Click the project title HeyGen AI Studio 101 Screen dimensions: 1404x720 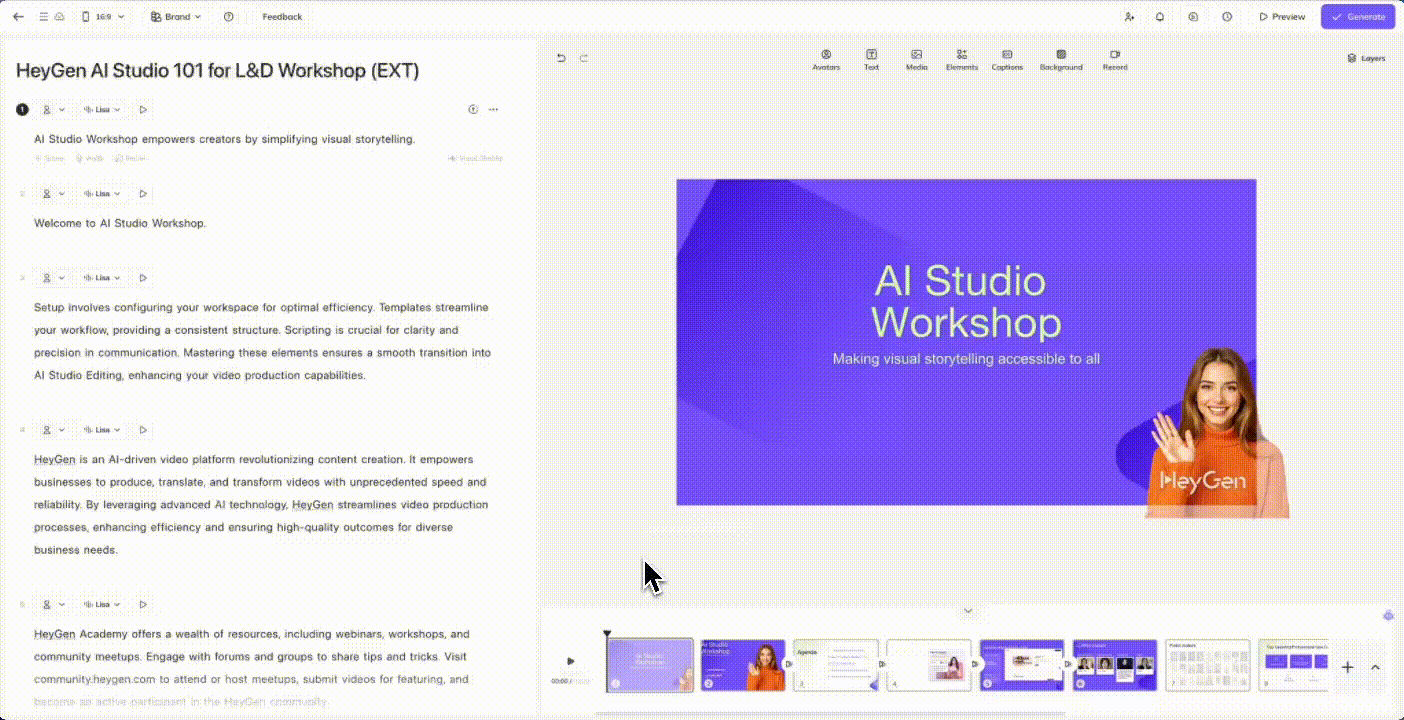coord(217,70)
